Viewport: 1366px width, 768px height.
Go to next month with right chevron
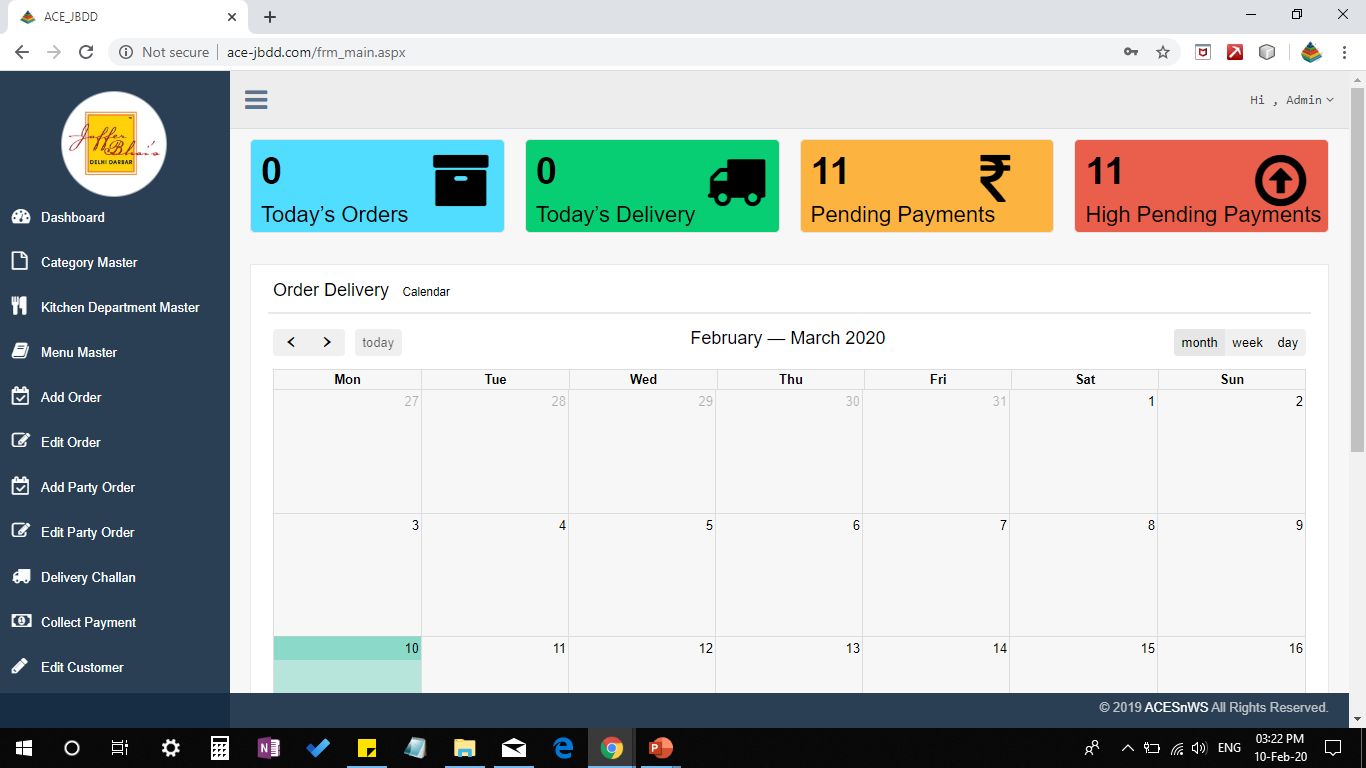[327, 343]
